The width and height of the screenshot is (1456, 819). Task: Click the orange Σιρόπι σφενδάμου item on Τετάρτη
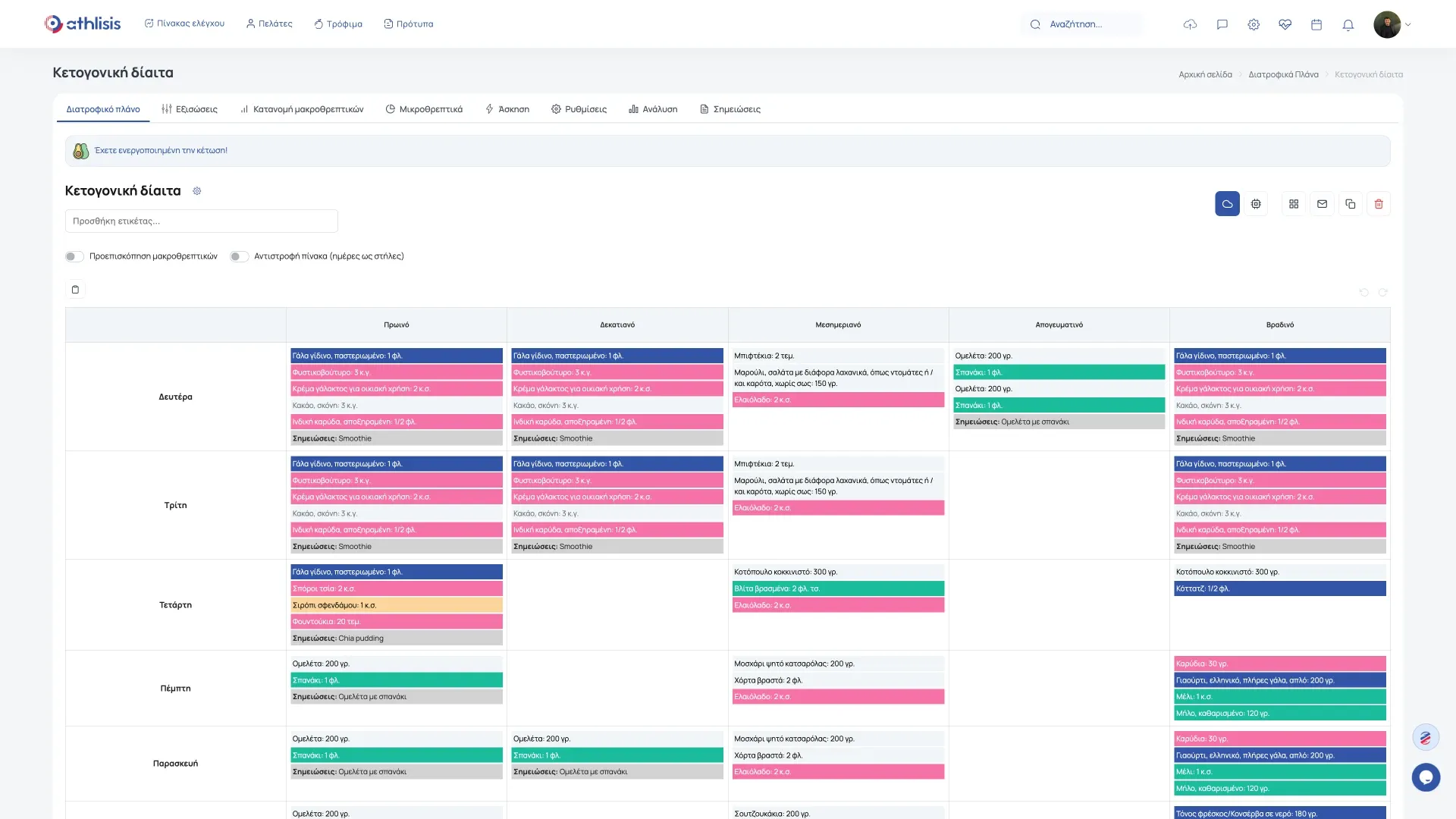point(396,605)
